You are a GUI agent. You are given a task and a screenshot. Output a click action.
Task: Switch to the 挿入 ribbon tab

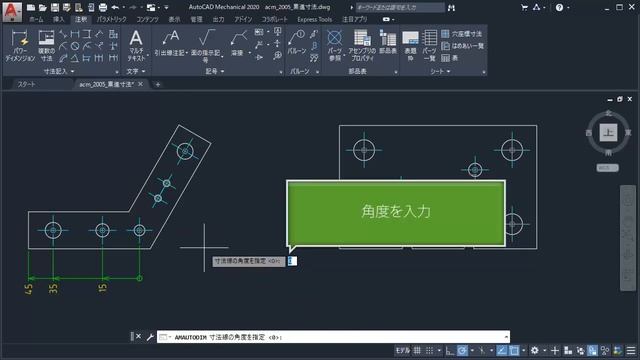[x=58, y=19]
